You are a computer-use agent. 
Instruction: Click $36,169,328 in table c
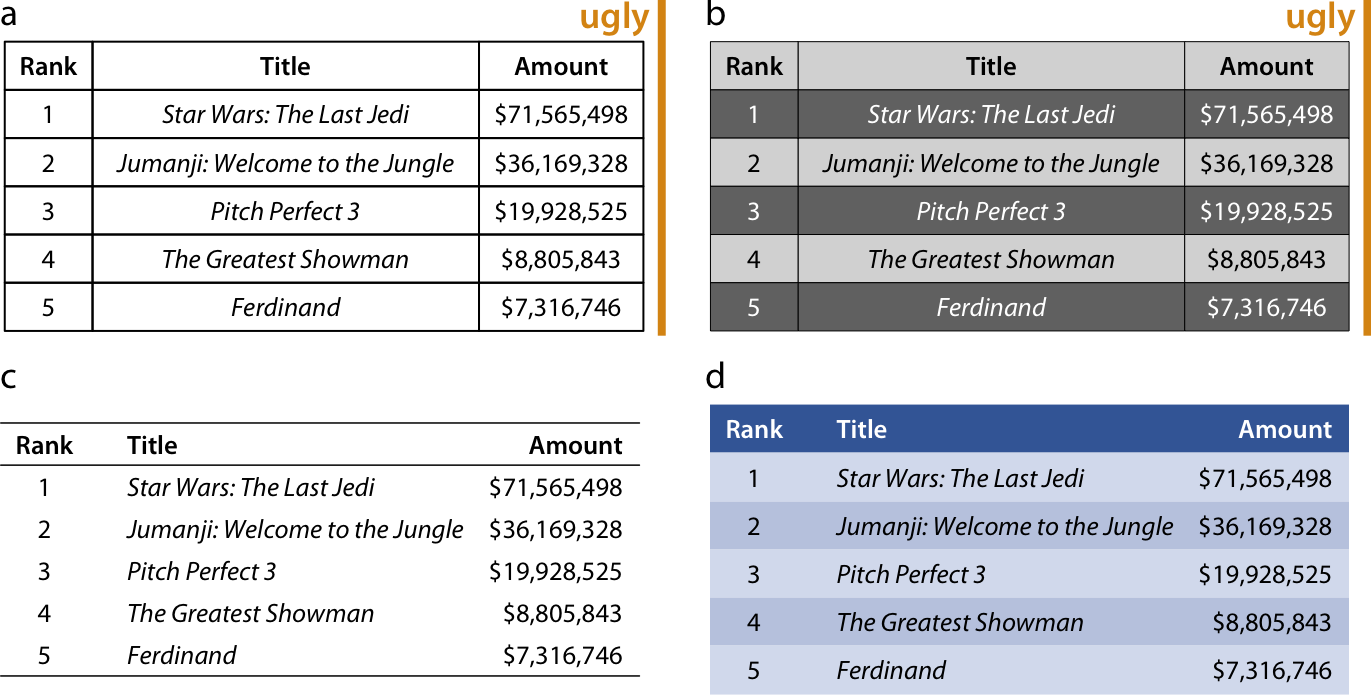556,530
